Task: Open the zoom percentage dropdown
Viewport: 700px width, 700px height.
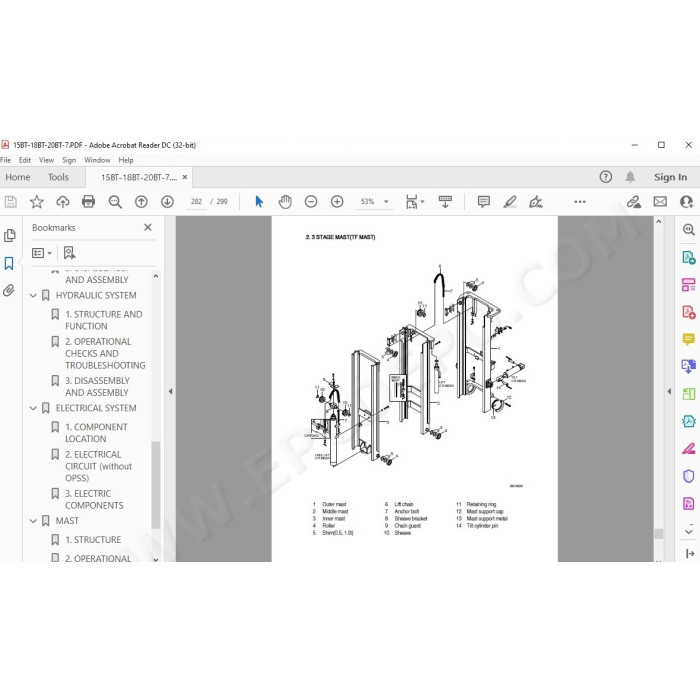Action: (387, 202)
